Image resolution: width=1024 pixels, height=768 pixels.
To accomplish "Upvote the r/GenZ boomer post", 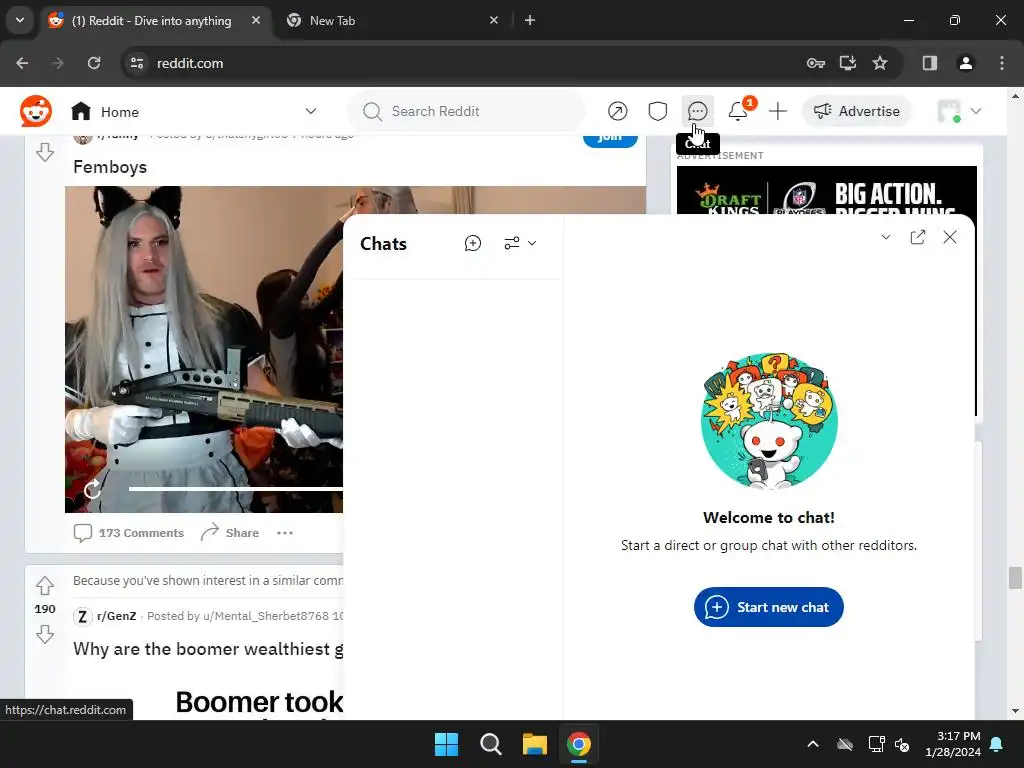I will tap(45, 586).
